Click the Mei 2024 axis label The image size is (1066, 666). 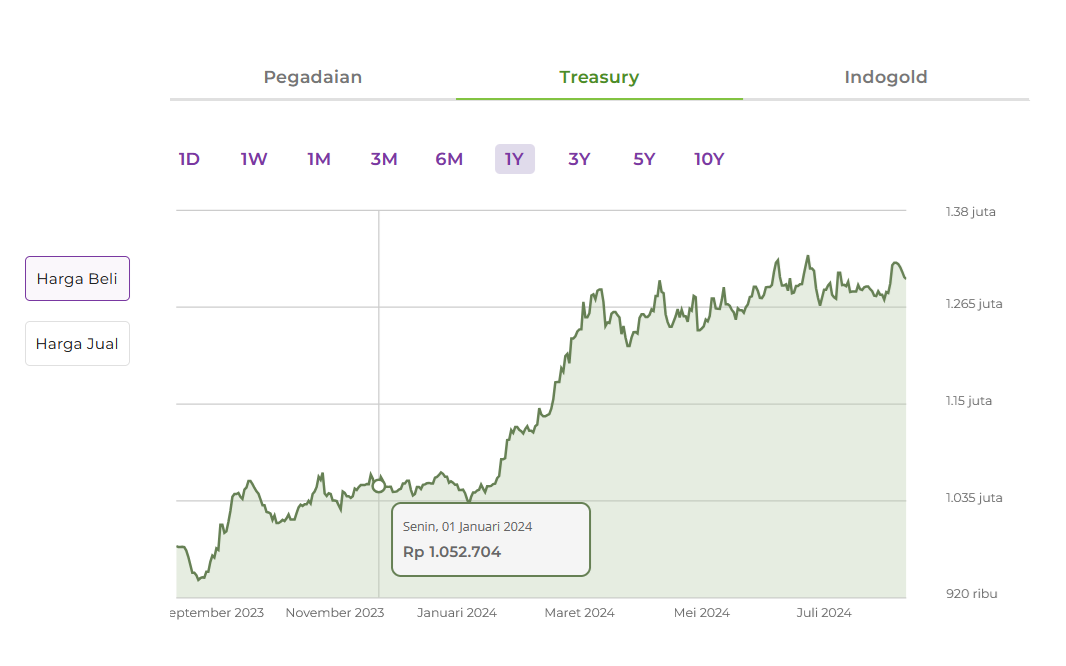coord(702,612)
